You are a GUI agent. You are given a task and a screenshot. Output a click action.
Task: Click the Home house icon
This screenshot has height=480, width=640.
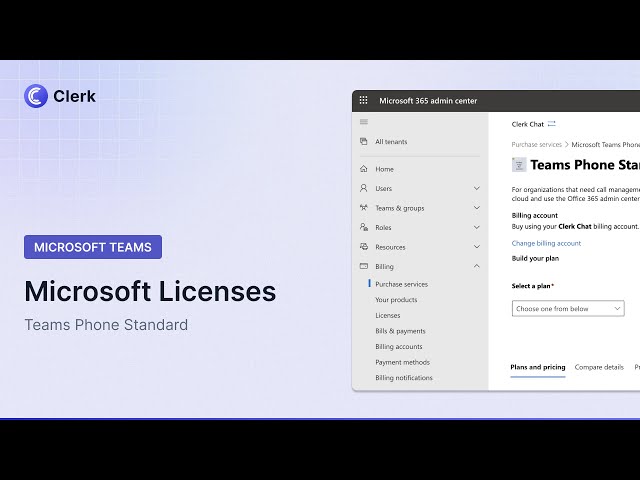tap(364, 169)
